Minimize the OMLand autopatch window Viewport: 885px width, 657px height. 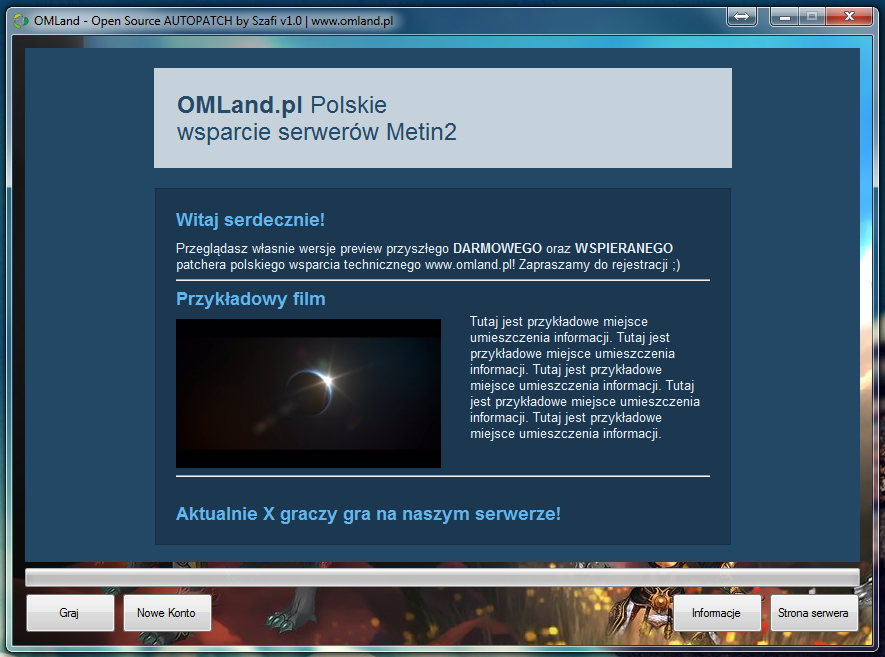(784, 16)
